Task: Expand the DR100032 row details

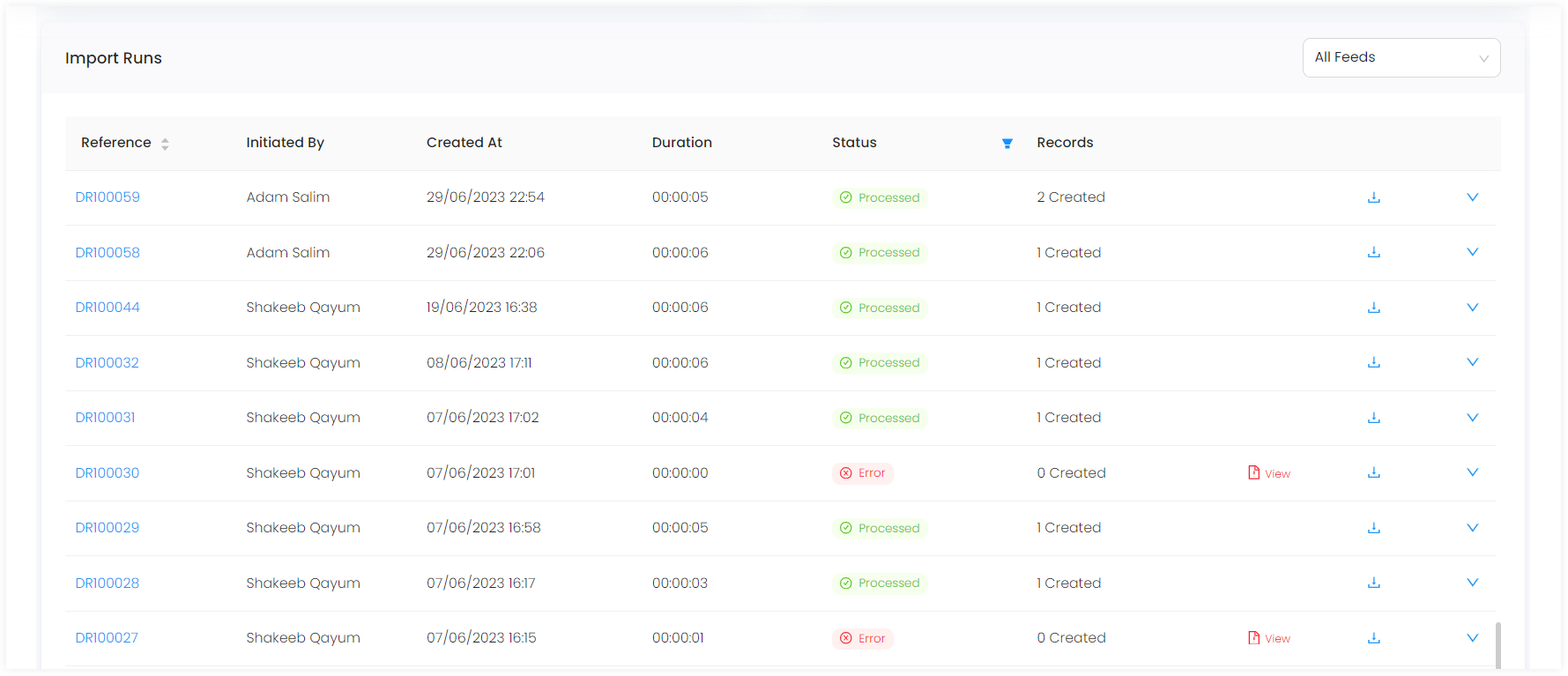Action: pyautogui.click(x=1472, y=362)
